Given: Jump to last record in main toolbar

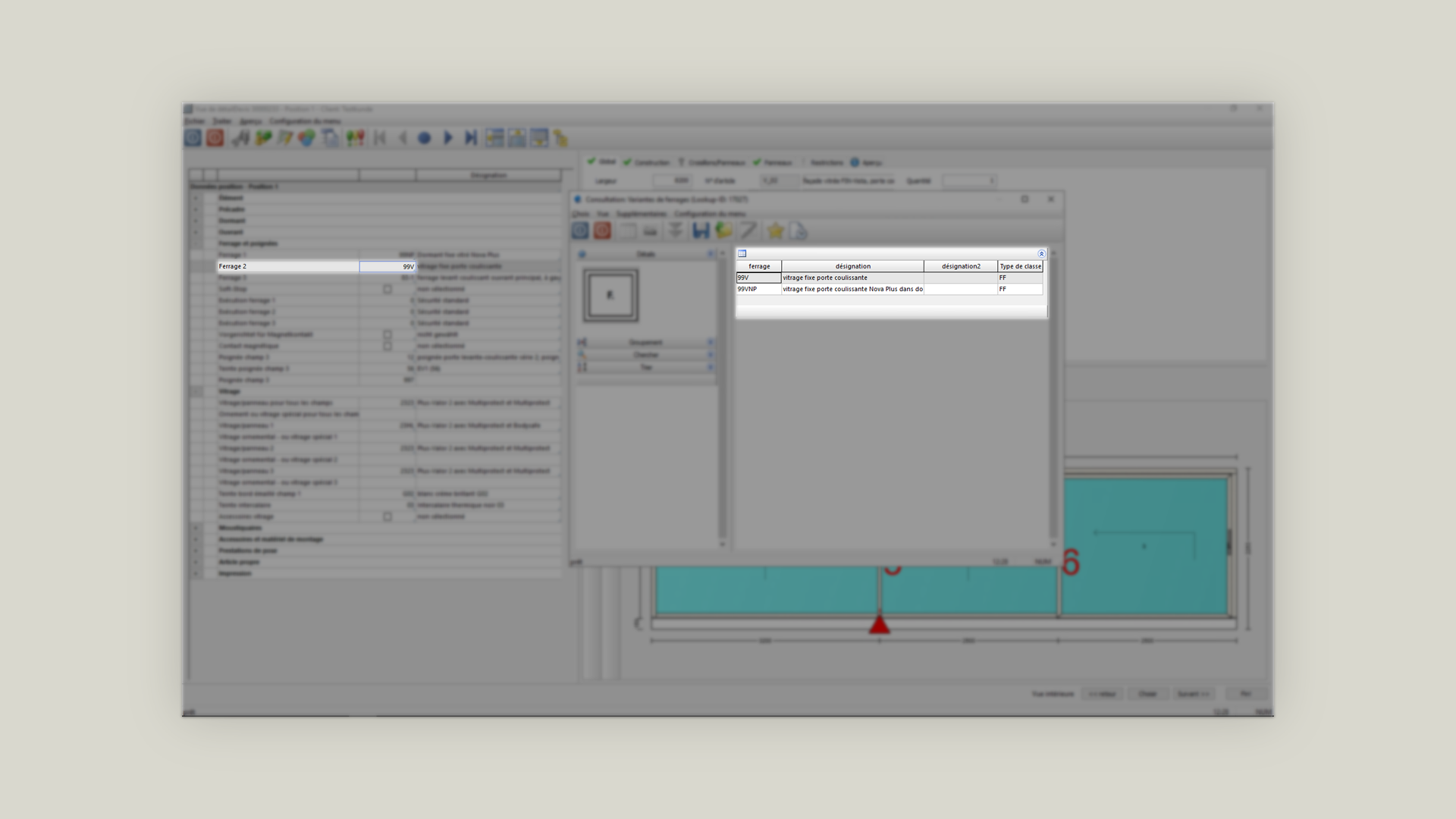Looking at the screenshot, I should click(471, 137).
